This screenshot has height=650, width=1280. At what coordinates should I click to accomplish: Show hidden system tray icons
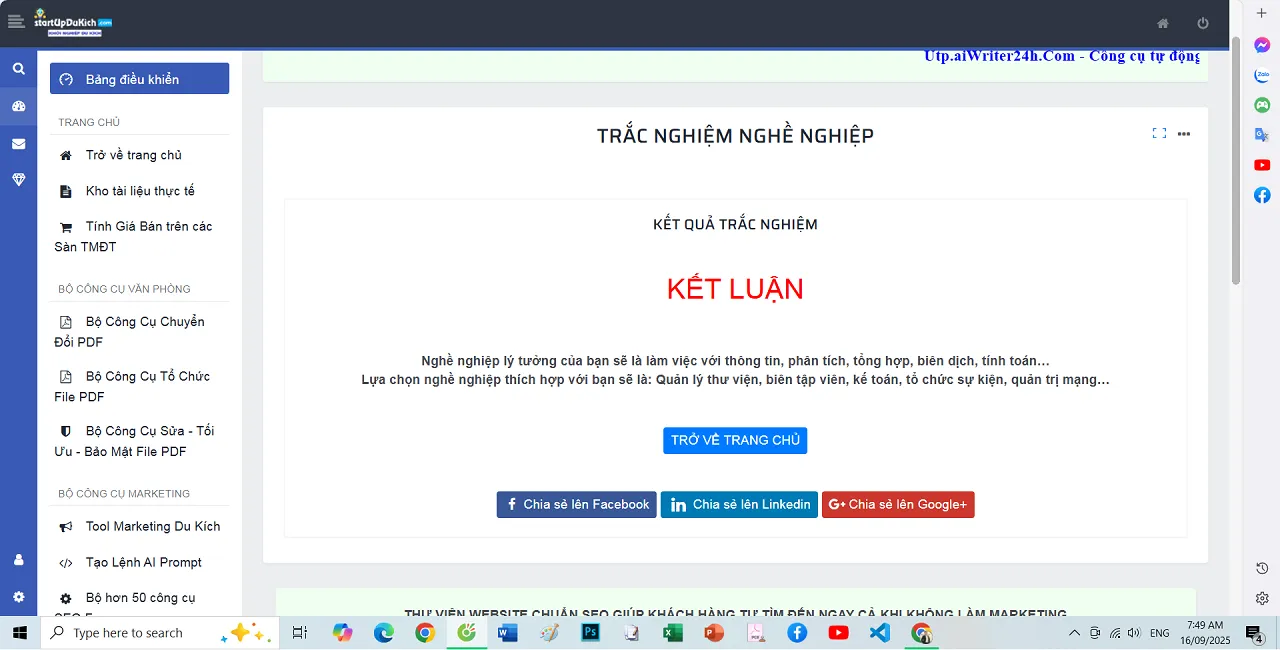tap(1074, 633)
